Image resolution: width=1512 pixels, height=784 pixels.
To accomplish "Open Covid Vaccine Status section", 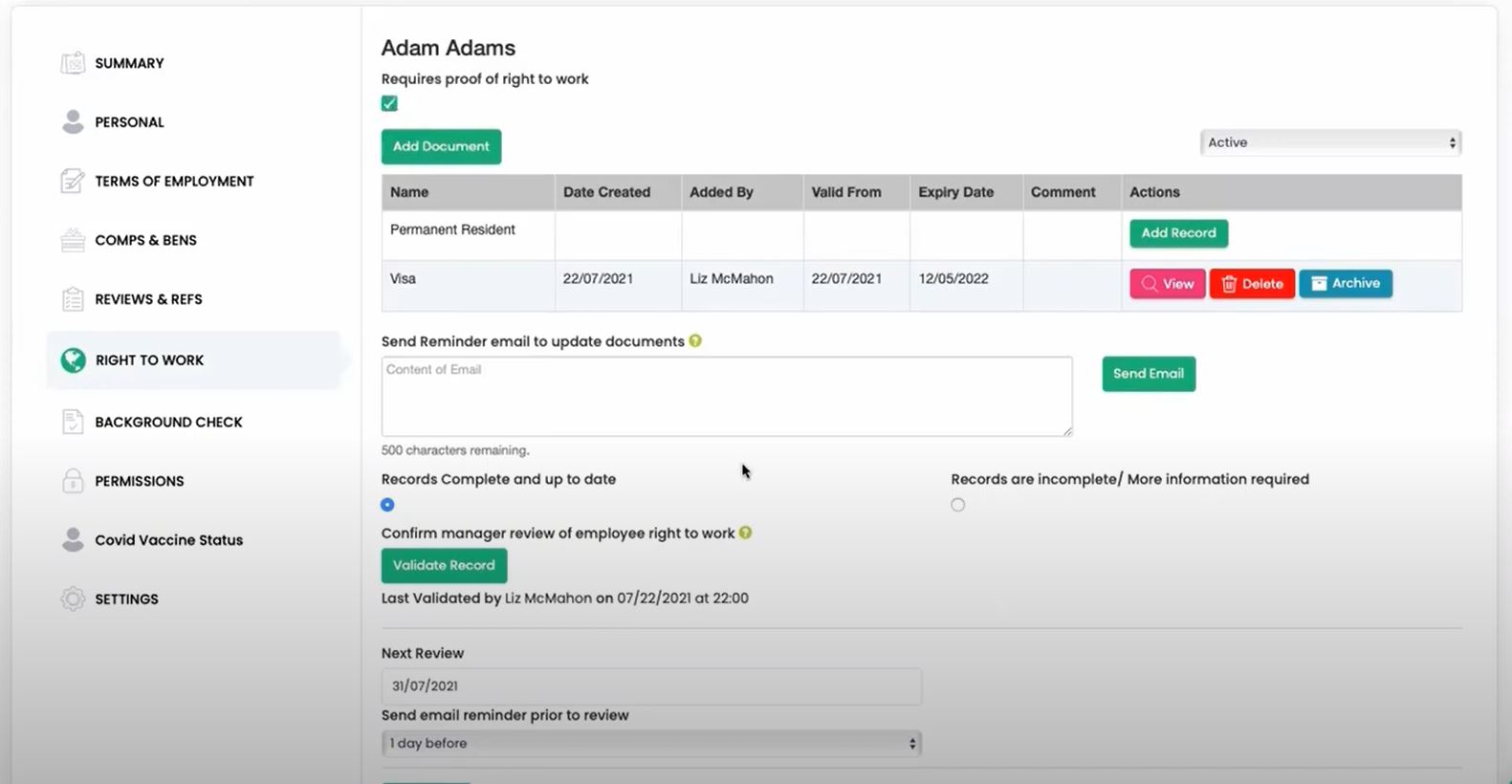I will (x=168, y=540).
